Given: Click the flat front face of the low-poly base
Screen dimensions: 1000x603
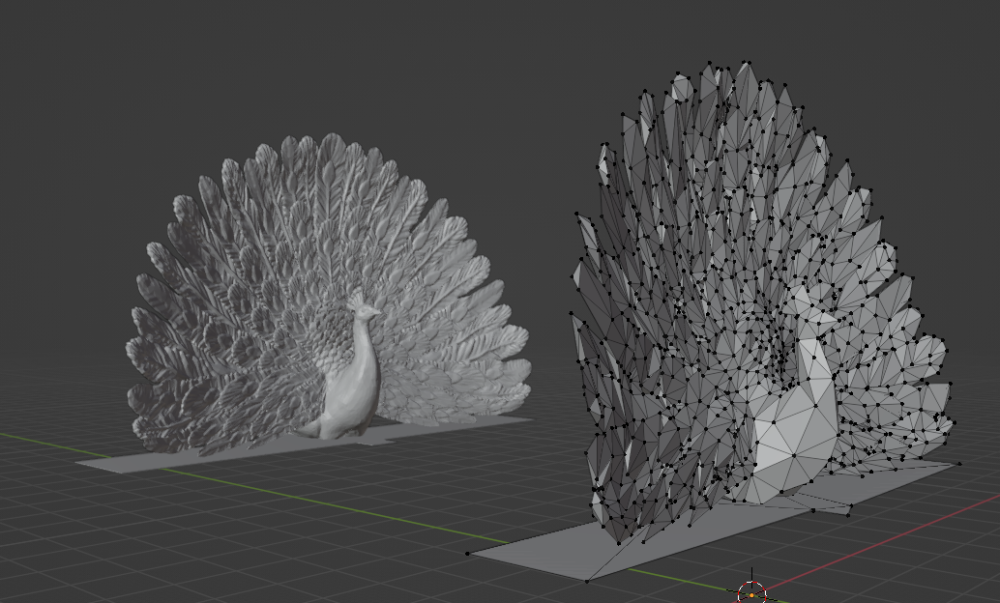Looking at the screenshot, I should [540, 557].
